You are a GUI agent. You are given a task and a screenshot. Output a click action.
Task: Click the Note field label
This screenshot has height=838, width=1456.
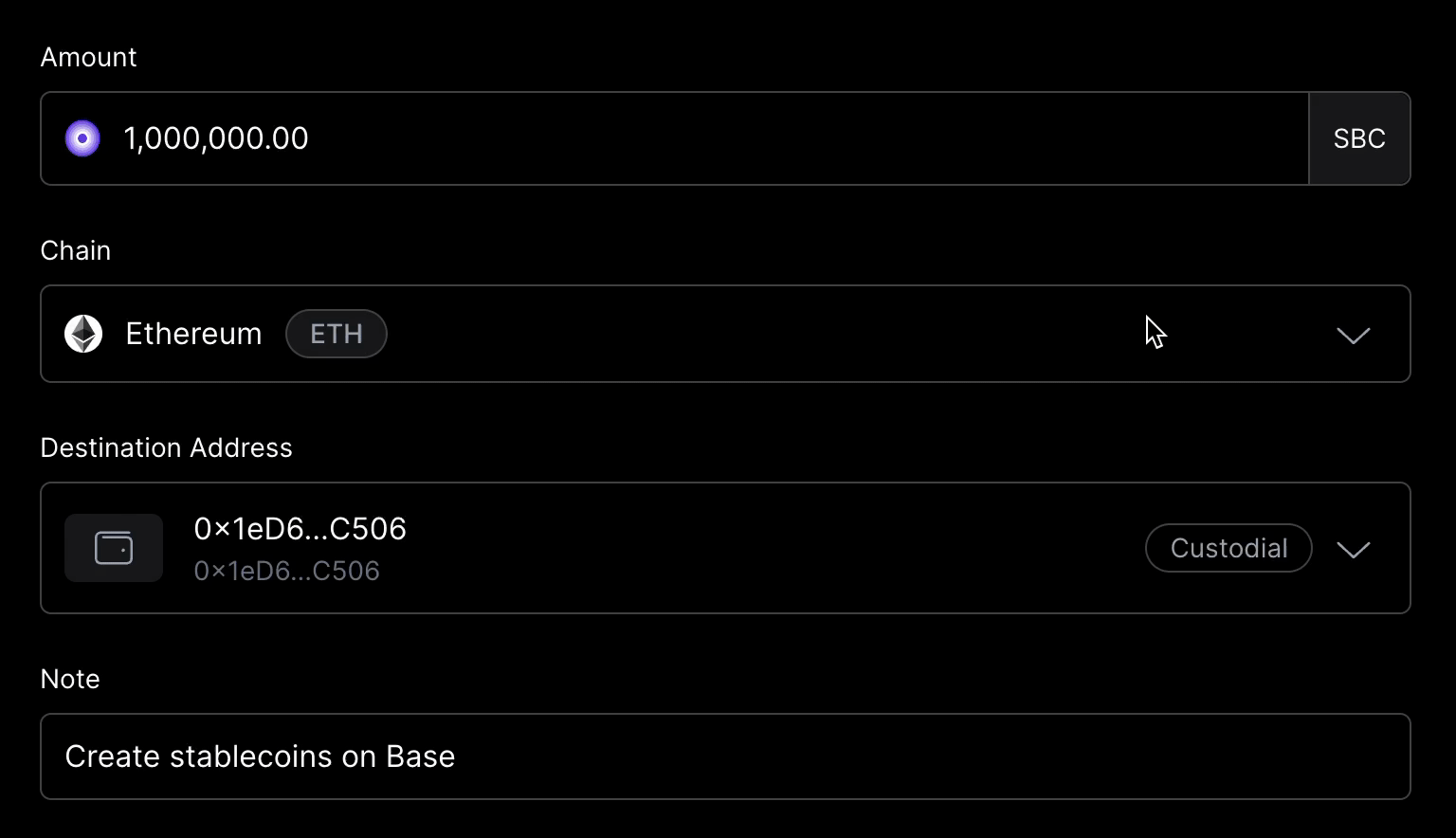(70, 679)
